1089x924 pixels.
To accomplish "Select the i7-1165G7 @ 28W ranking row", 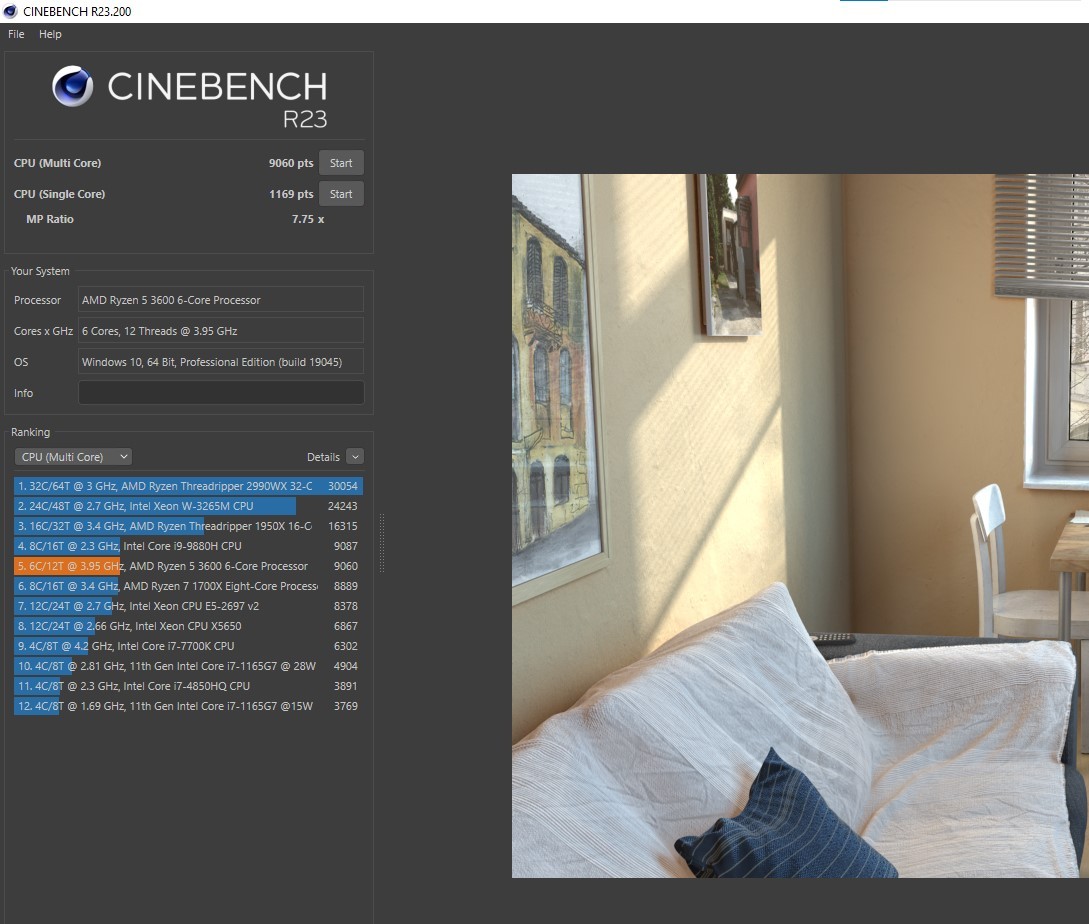I will point(188,666).
